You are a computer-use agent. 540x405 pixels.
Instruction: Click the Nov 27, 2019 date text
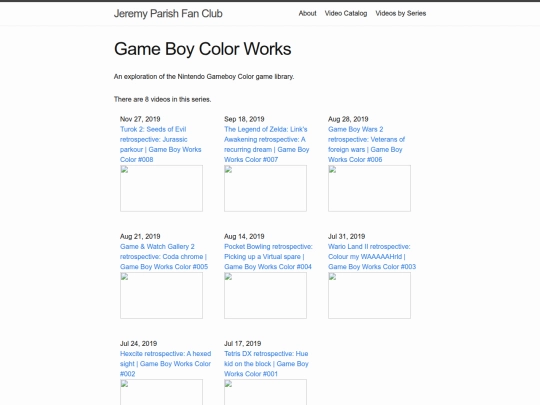pos(140,119)
